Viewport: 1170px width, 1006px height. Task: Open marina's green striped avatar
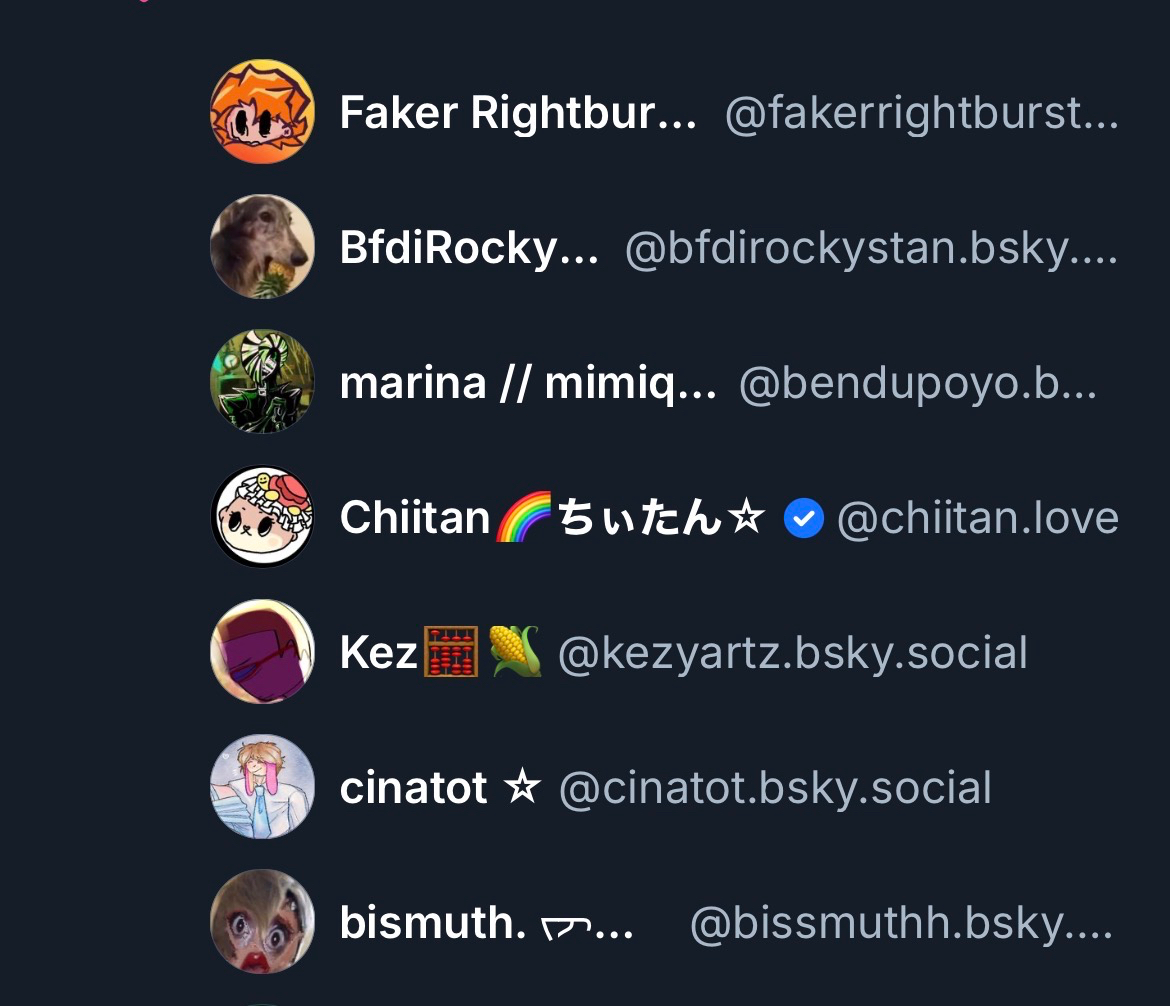(x=262, y=381)
